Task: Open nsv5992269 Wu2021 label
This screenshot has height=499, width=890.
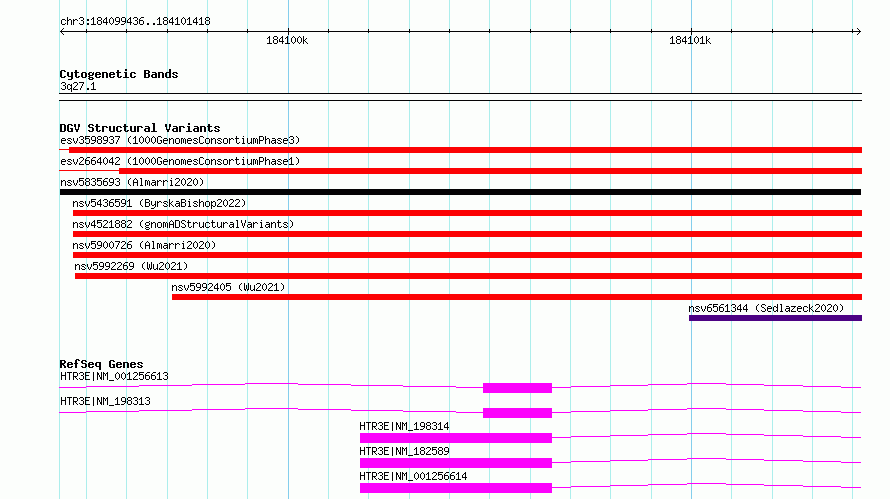Action: point(131,266)
